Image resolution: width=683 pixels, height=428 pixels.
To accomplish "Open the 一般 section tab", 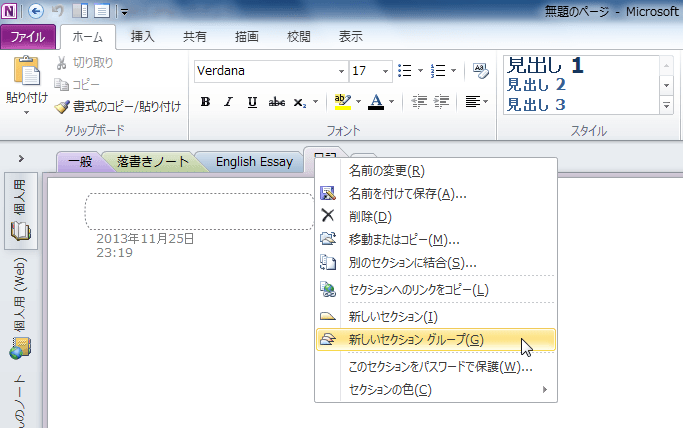I will [x=80, y=162].
